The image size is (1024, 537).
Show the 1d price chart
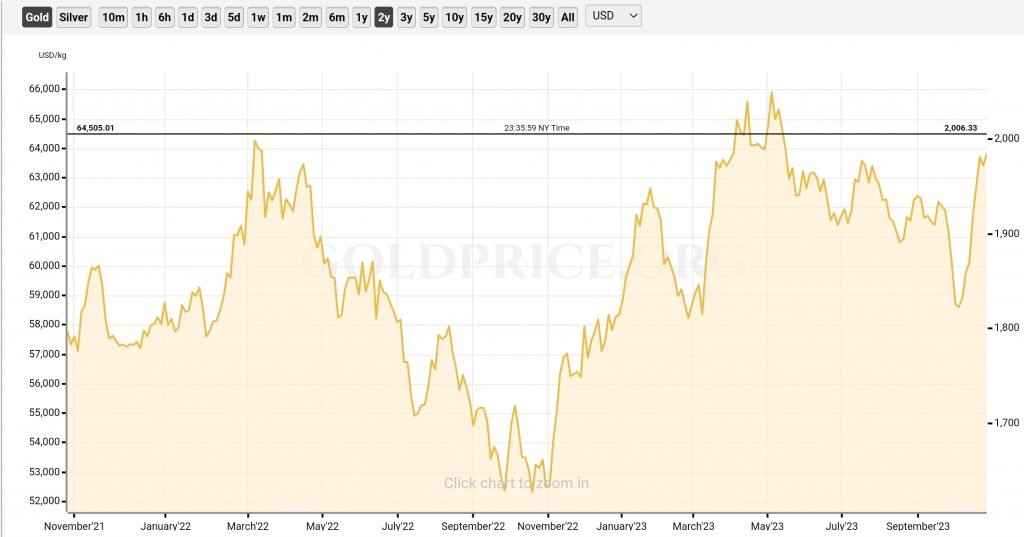click(188, 17)
